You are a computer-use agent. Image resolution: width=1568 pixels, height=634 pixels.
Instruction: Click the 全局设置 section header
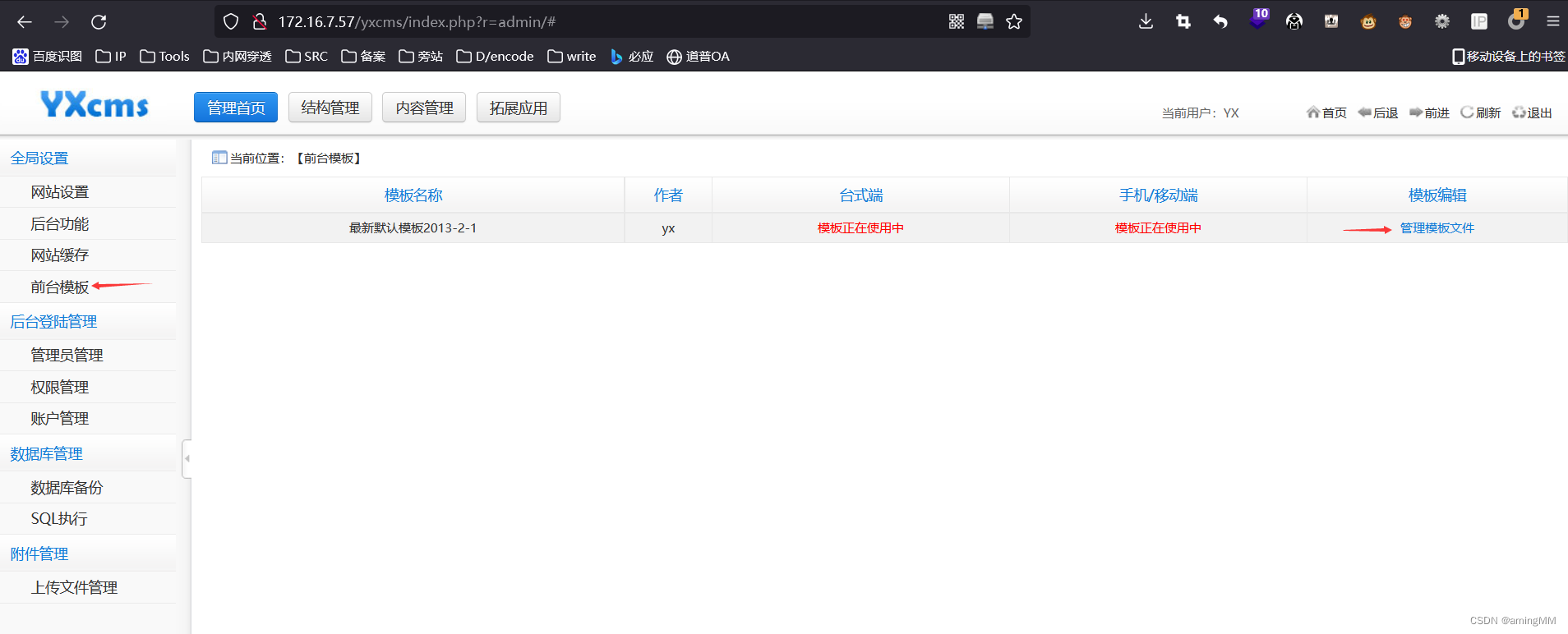pyautogui.click(x=39, y=158)
